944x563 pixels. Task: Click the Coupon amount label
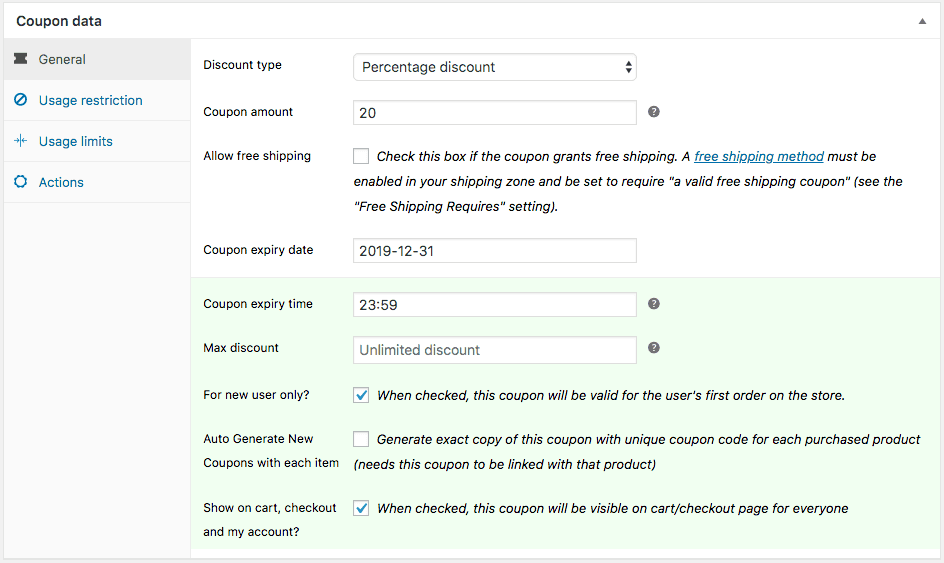point(247,111)
